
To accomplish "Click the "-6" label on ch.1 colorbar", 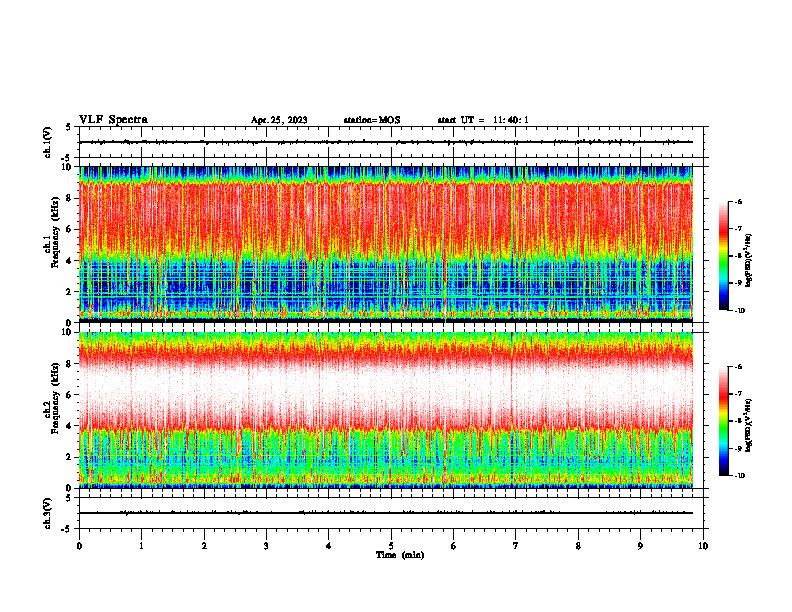I will [x=738, y=202].
